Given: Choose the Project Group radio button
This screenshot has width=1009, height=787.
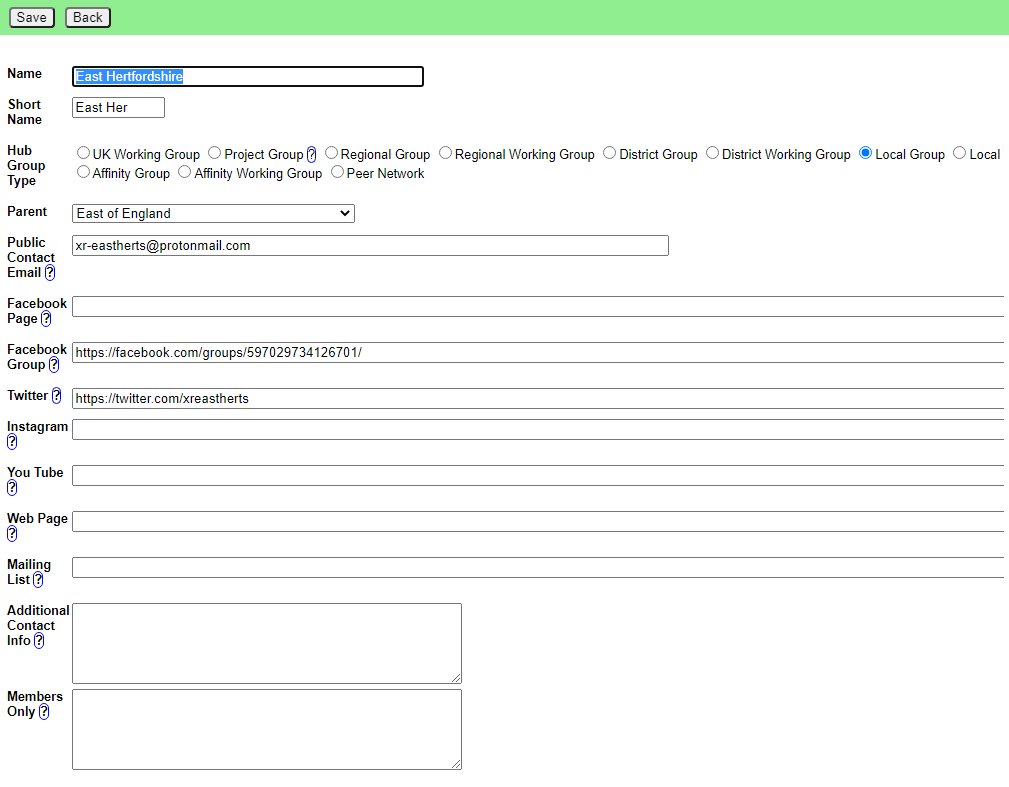Looking at the screenshot, I should (214, 153).
